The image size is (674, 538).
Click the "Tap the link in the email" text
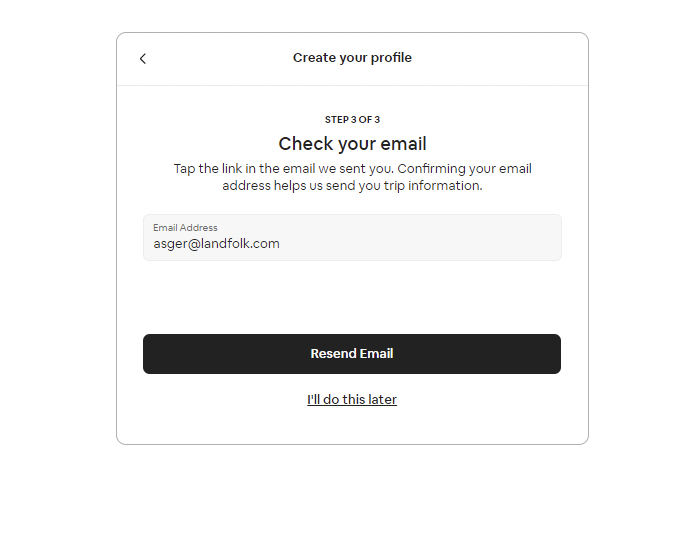(x=244, y=168)
